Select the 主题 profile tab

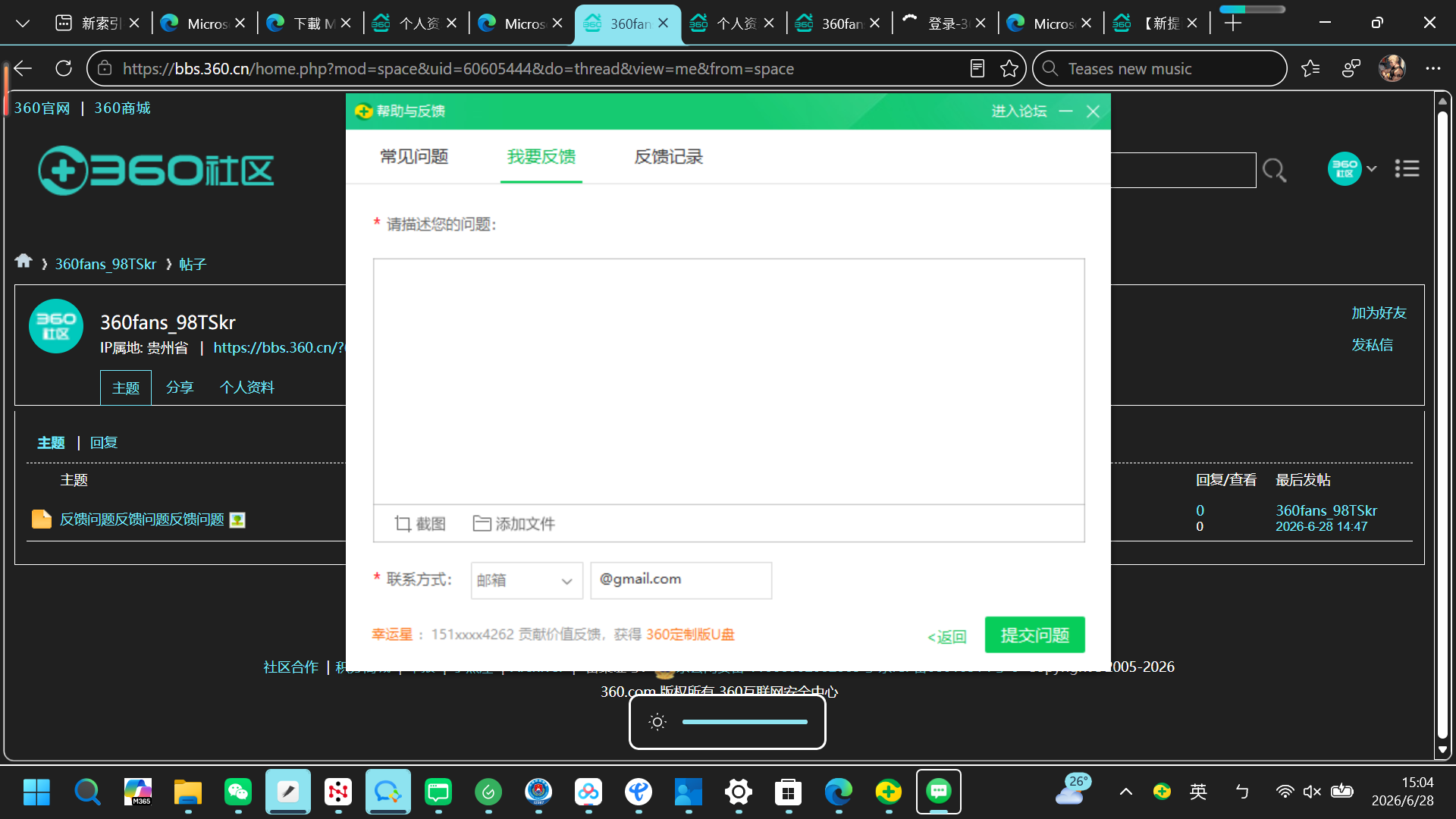click(x=126, y=388)
